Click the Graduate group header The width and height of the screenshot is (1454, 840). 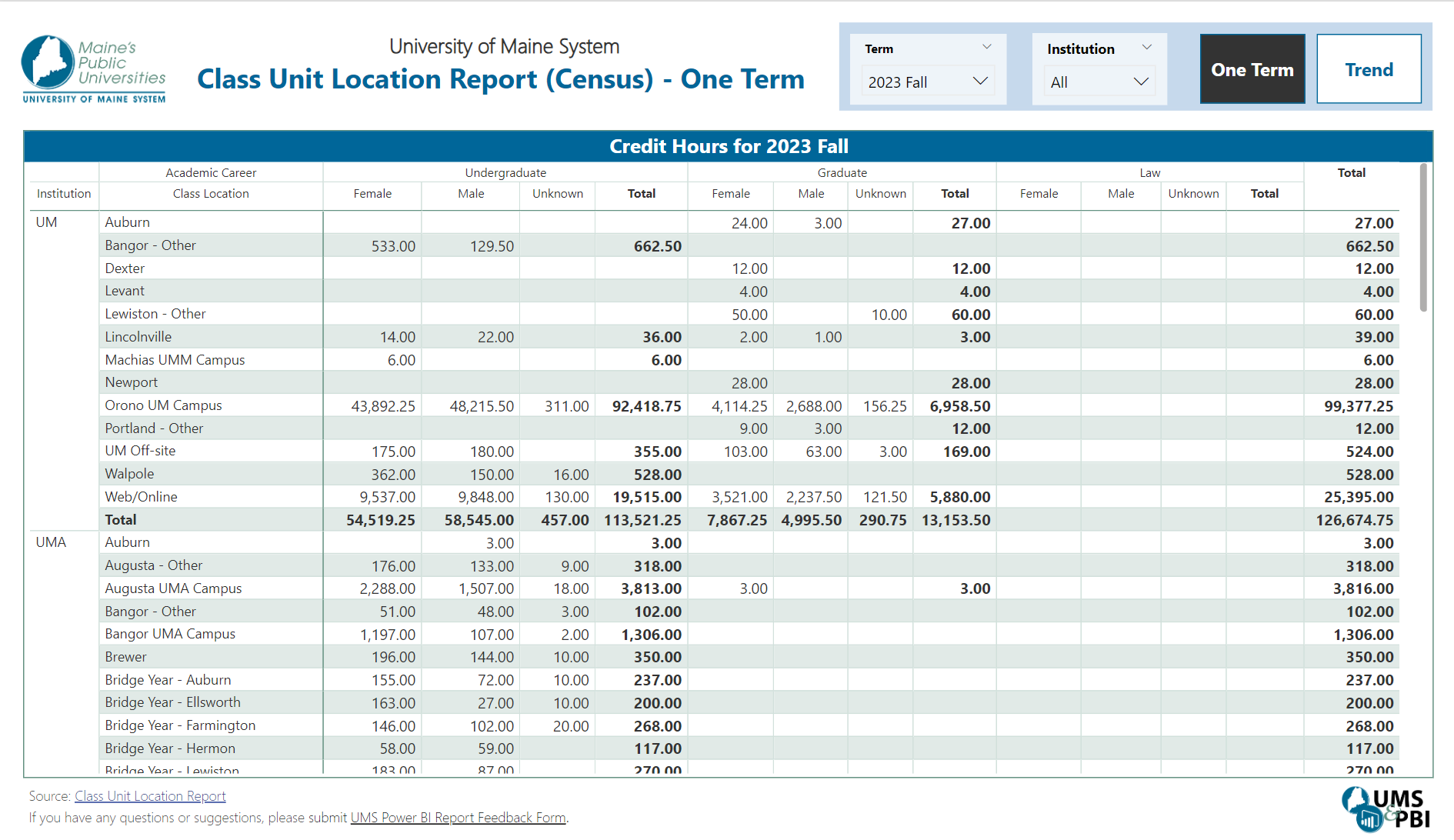[x=842, y=173]
